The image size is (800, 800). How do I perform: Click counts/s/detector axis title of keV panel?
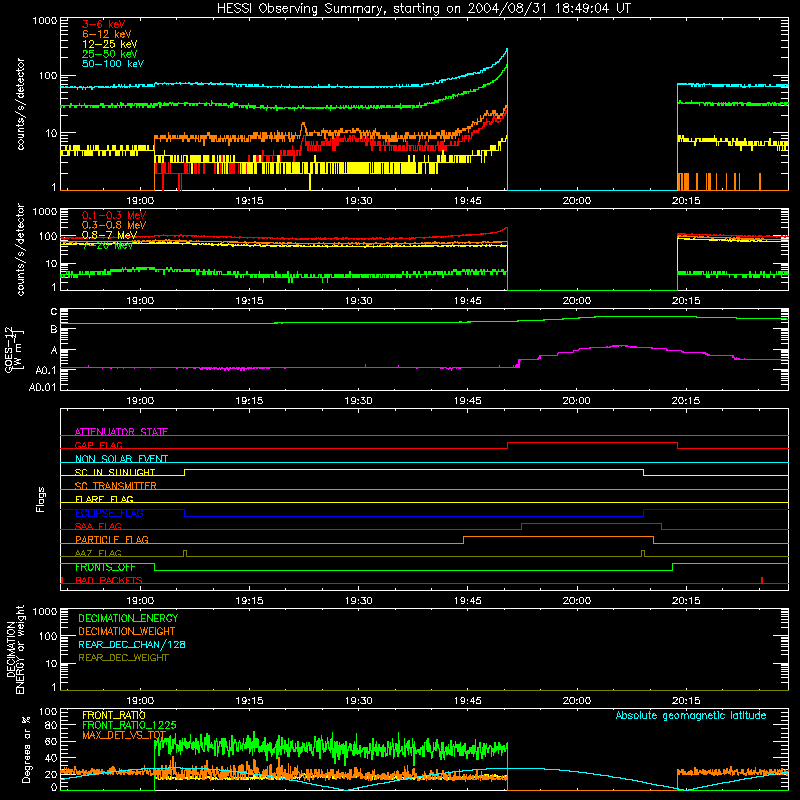click(x=20, y=104)
